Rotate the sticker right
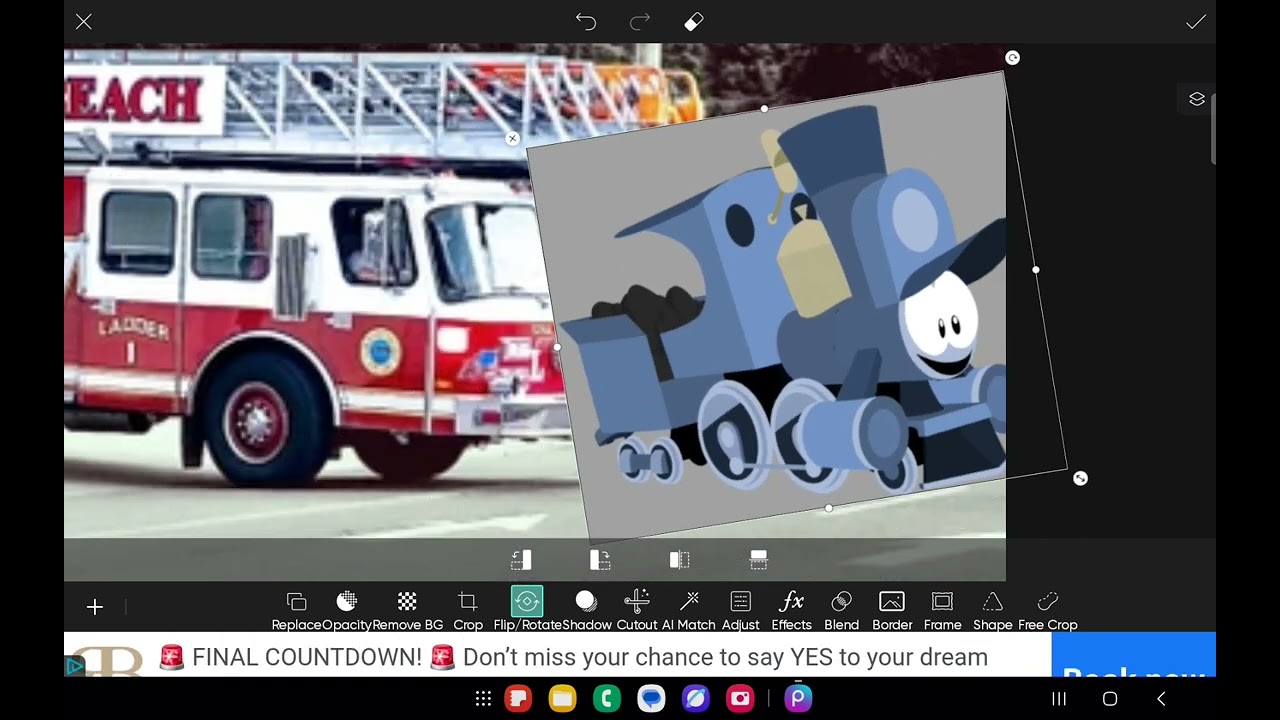Image resolution: width=1280 pixels, height=720 pixels. [600, 560]
